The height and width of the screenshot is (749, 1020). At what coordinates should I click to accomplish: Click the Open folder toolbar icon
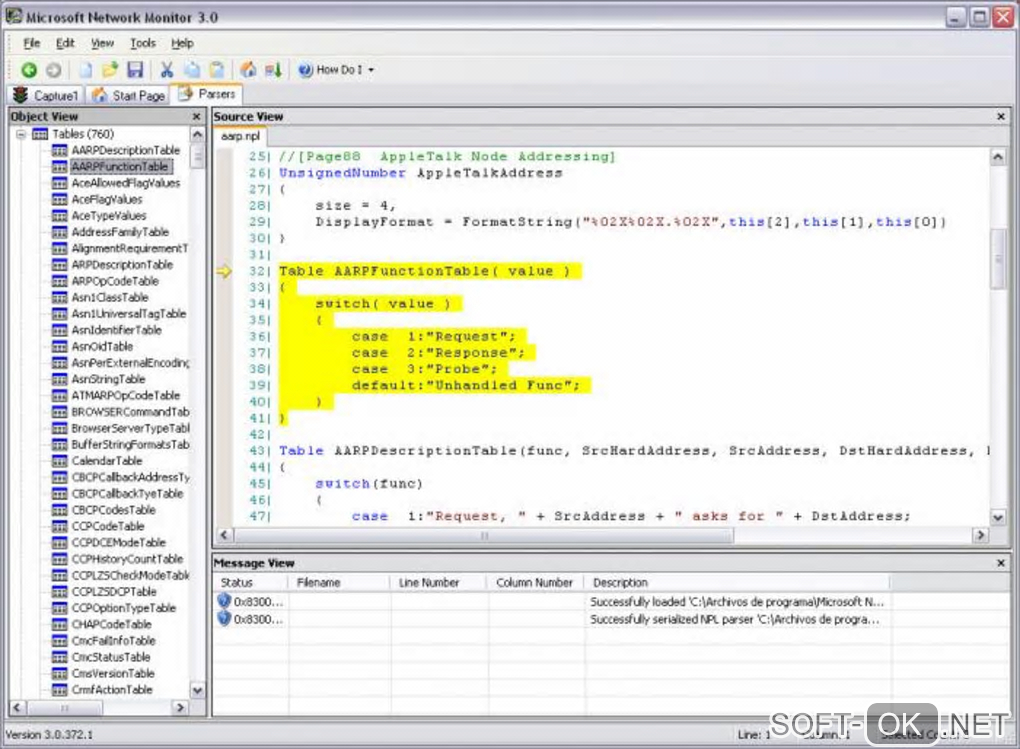[110, 70]
